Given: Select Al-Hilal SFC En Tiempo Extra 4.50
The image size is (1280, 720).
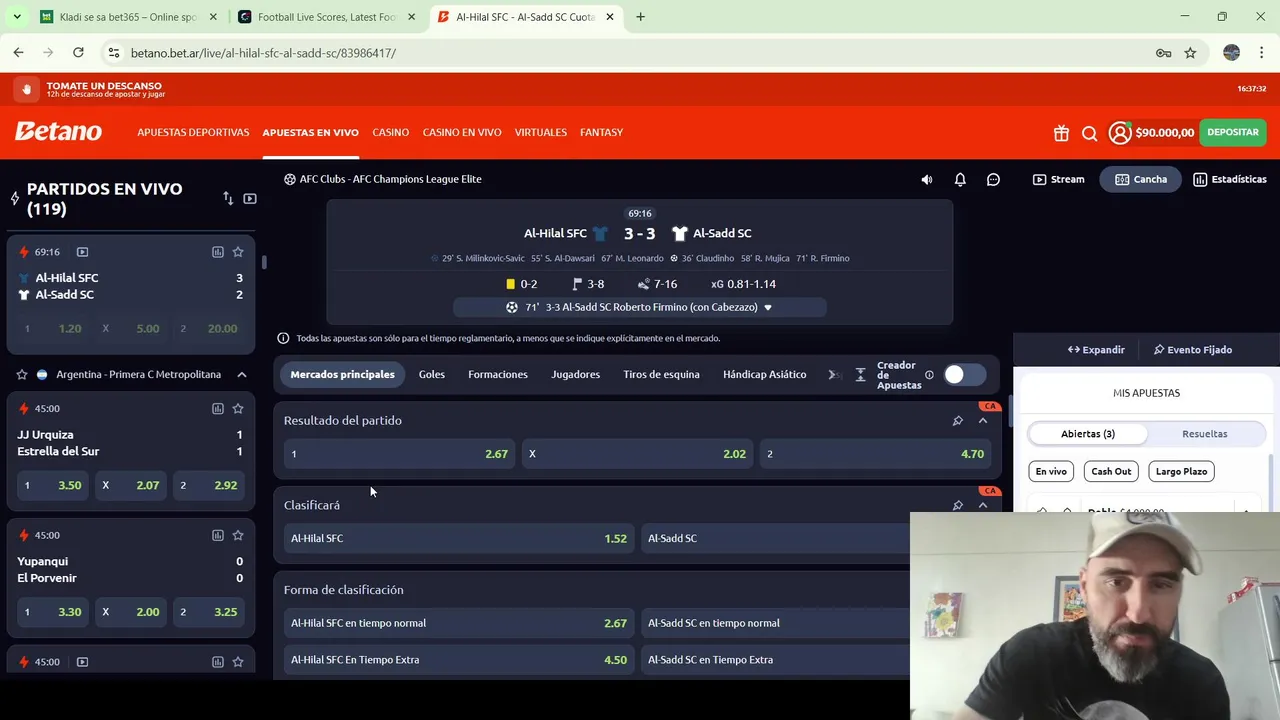Looking at the screenshot, I should click(459, 660).
